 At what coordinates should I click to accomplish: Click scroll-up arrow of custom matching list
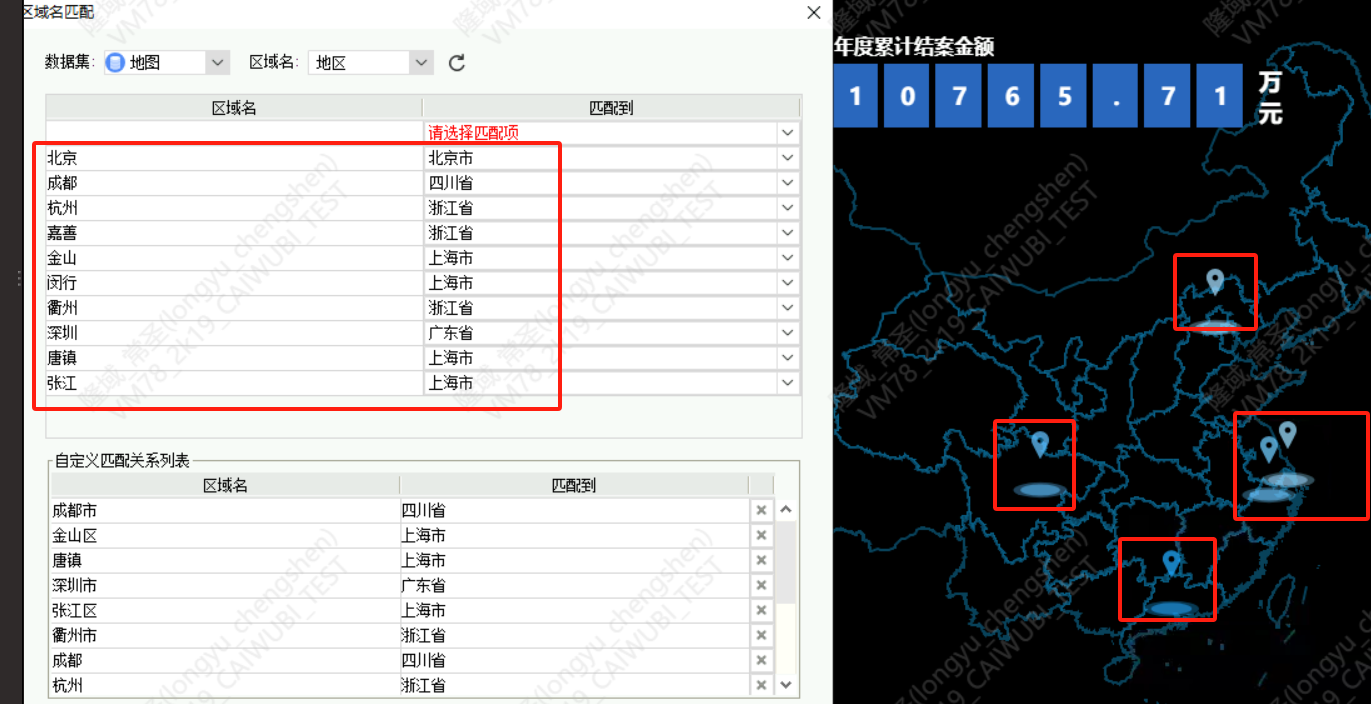[x=785, y=510]
